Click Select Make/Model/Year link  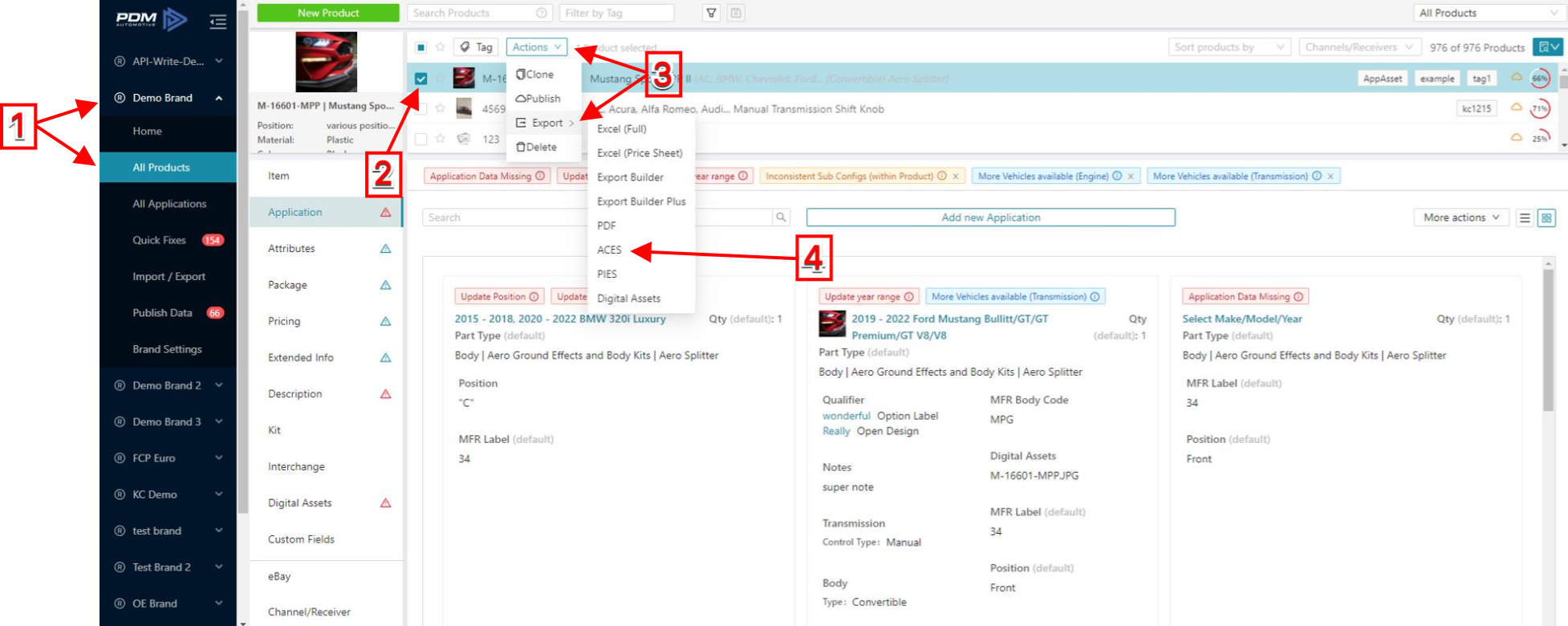pos(1242,319)
